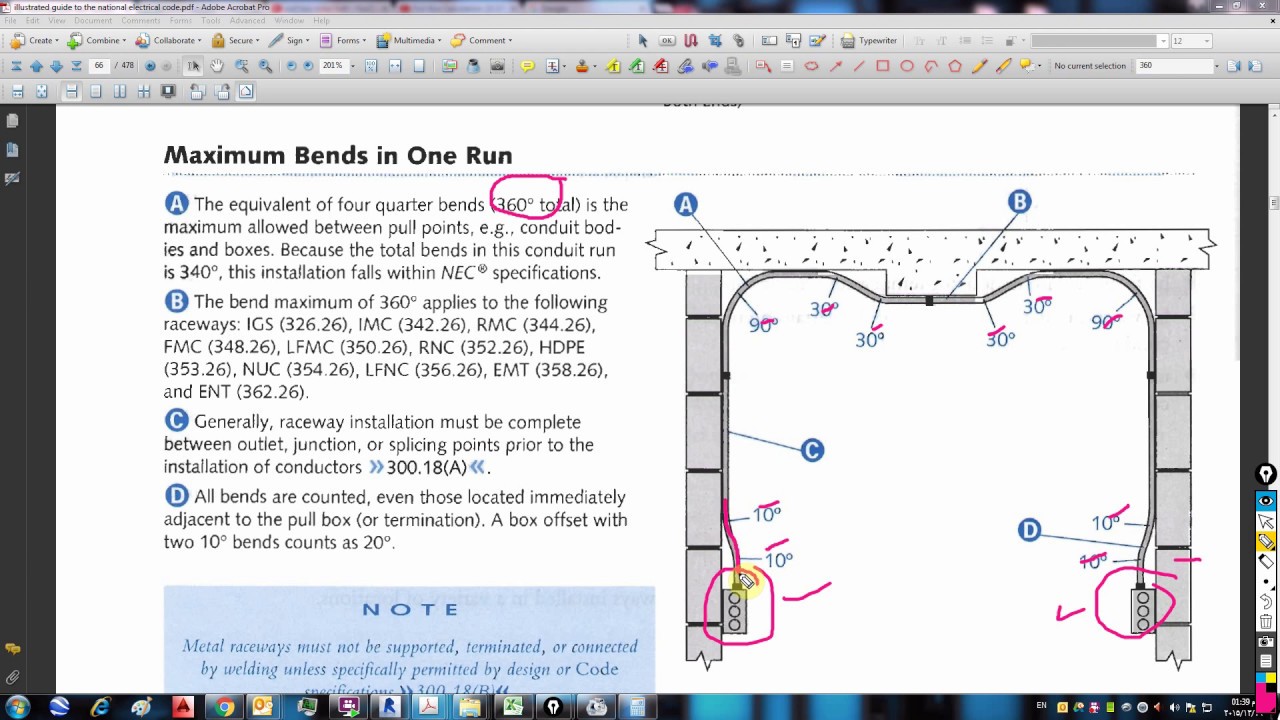
Task: Open the Edit menu
Action: pyautogui.click(x=30, y=21)
